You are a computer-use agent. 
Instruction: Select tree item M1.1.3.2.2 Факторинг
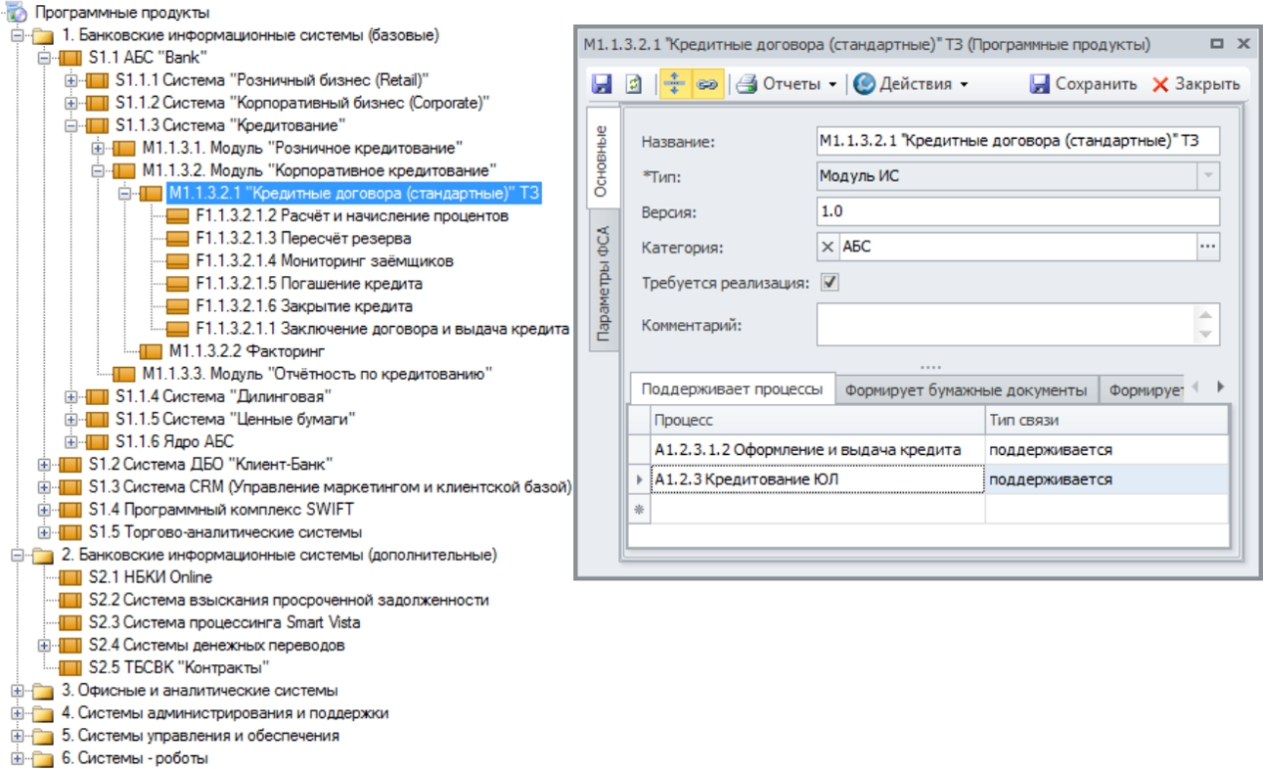coord(247,351)
